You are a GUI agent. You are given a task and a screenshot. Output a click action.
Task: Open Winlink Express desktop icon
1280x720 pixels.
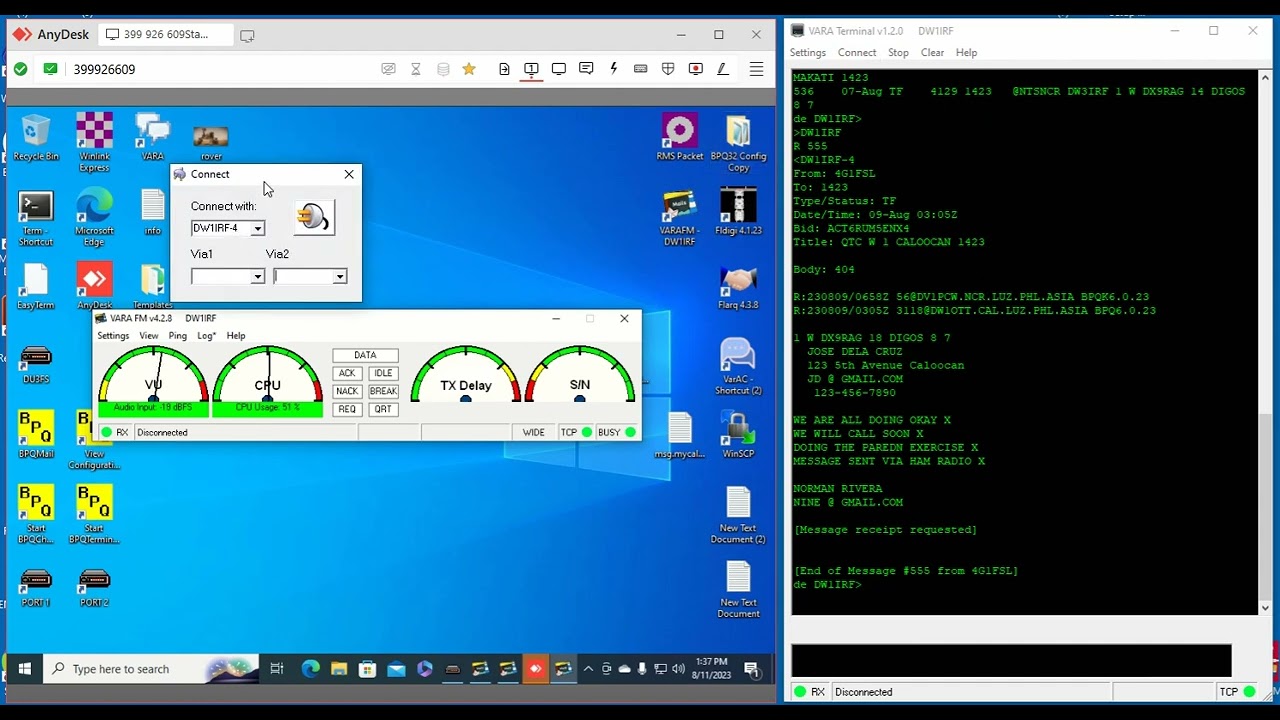94,142
